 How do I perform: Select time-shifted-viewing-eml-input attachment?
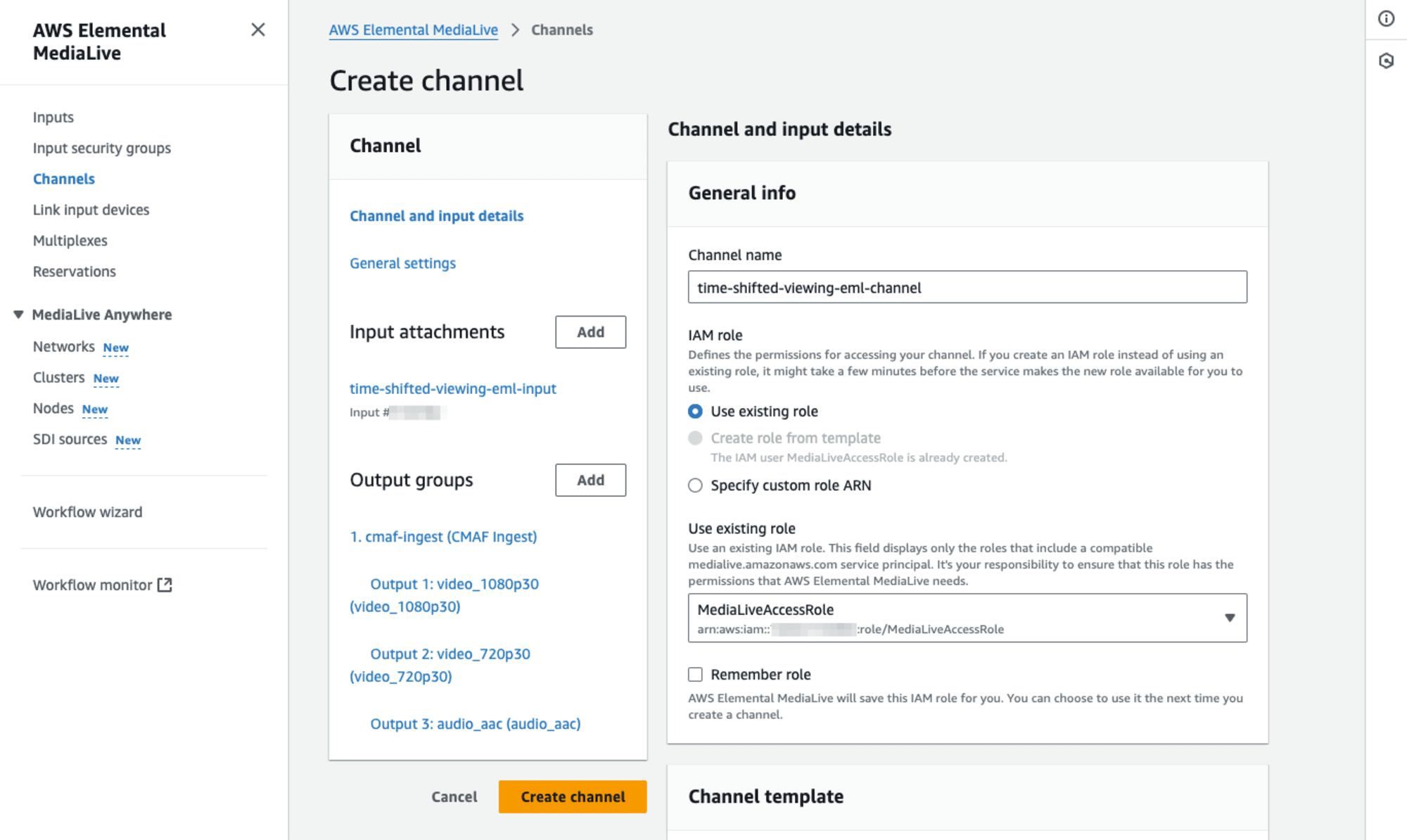point(453,388)
